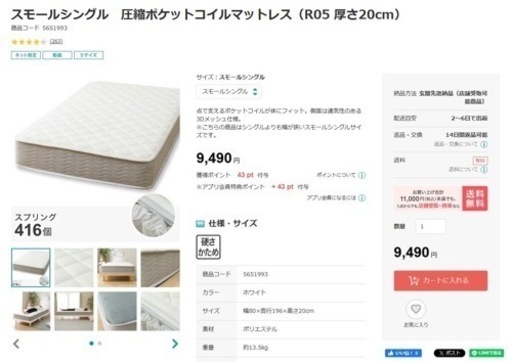Open the round spring close-up image
The width and height of the screenshot is (512, 362).
153,215
